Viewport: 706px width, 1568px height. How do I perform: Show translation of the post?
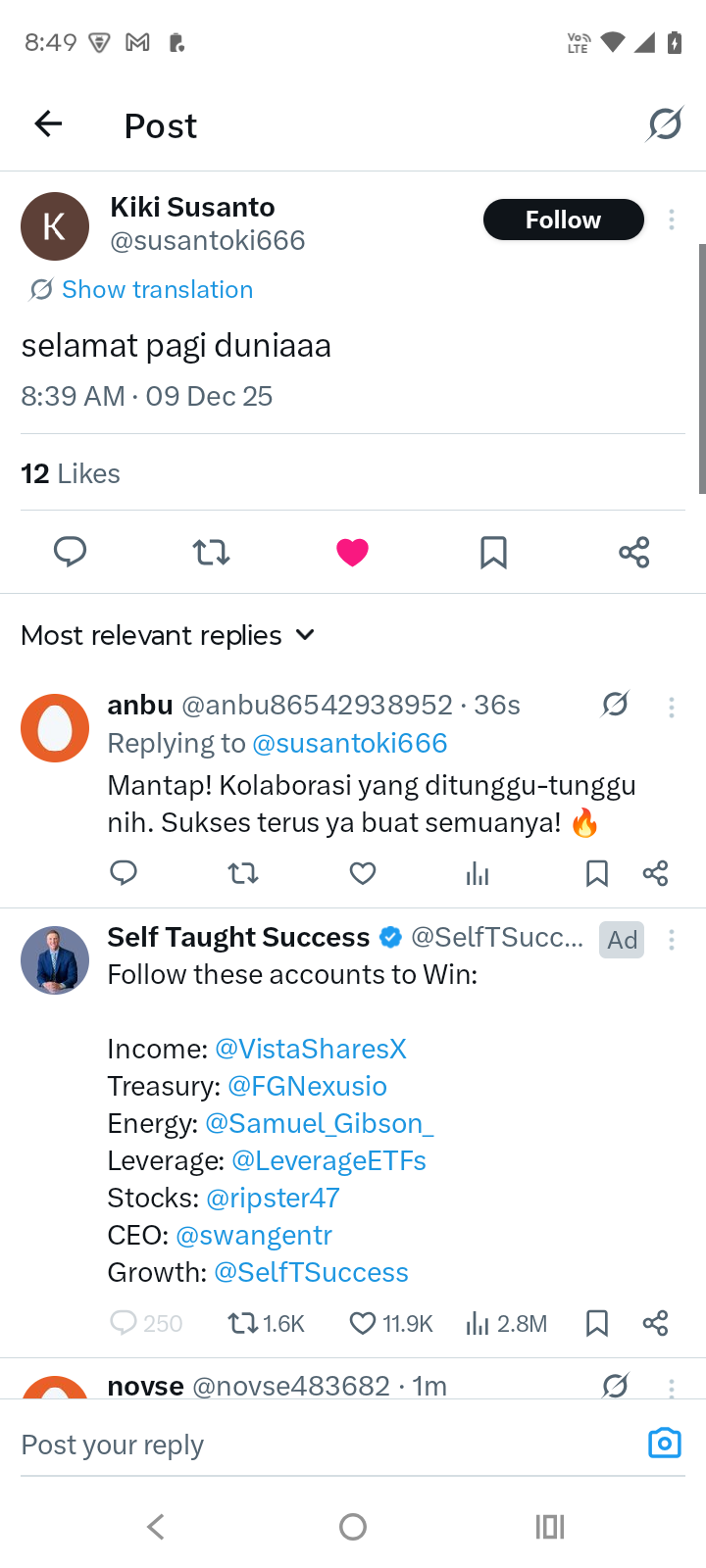[157, 289]
